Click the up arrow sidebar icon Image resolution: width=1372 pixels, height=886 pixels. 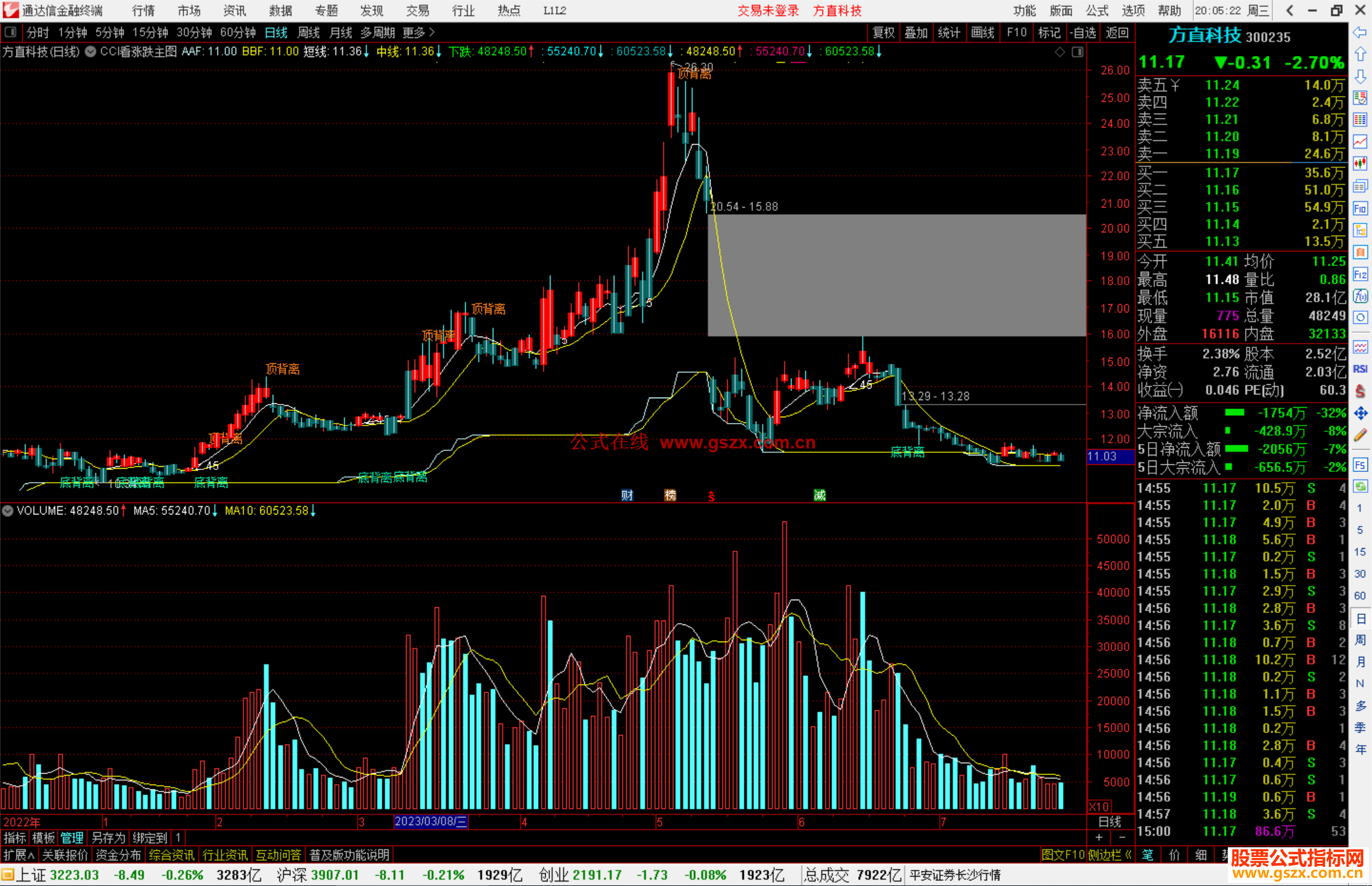1360,55
